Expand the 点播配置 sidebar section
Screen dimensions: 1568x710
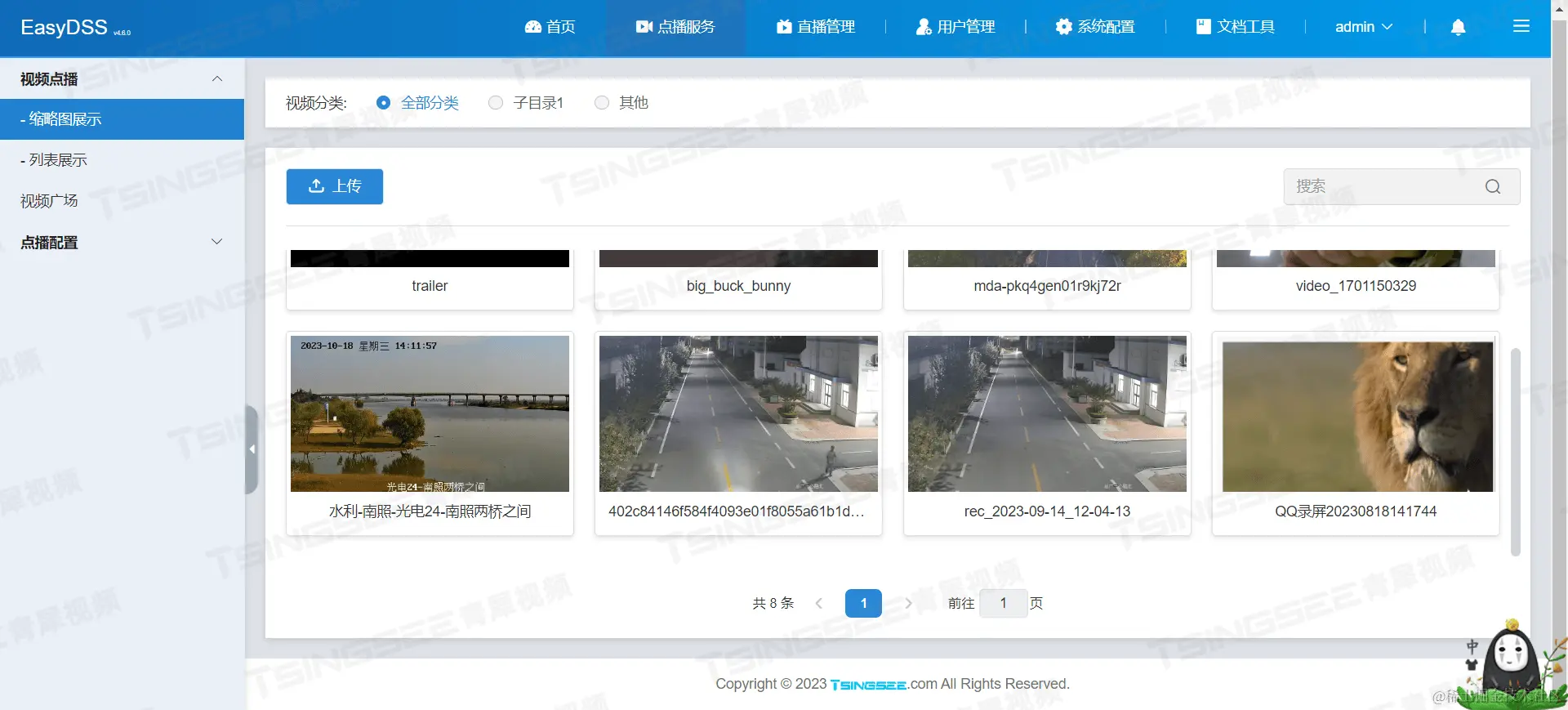tap(122, 242)
